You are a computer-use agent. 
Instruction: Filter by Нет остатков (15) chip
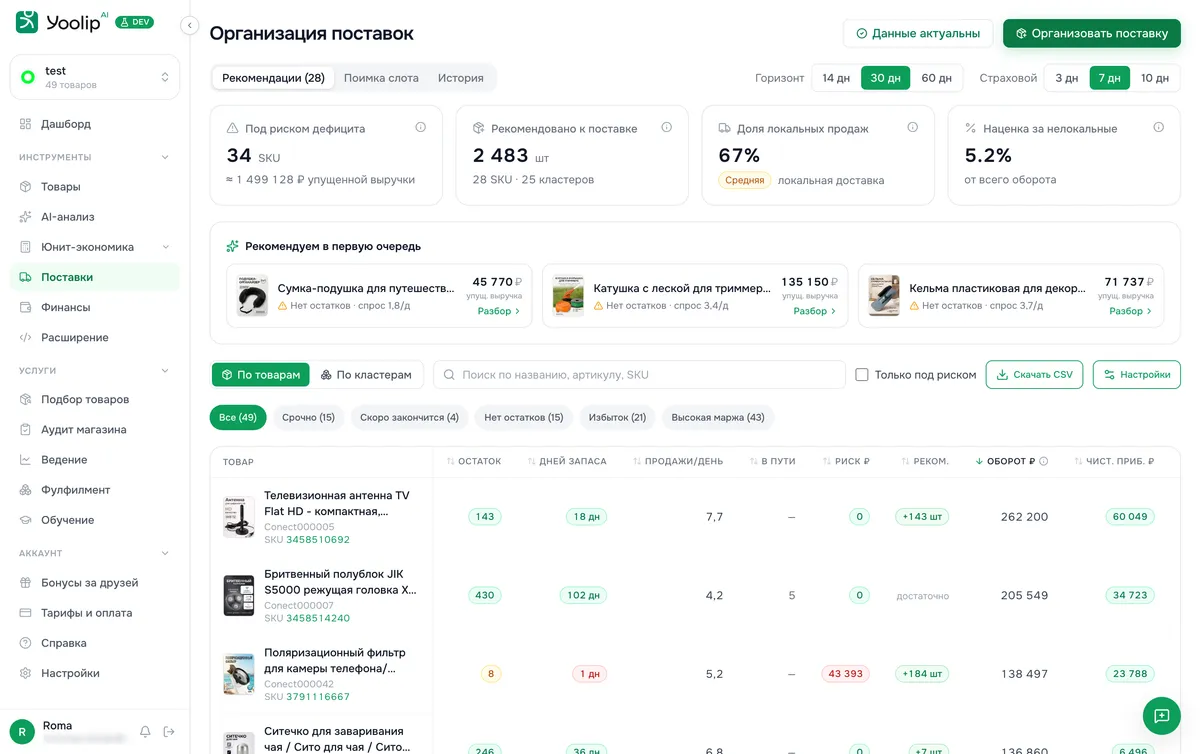(524, 417)
